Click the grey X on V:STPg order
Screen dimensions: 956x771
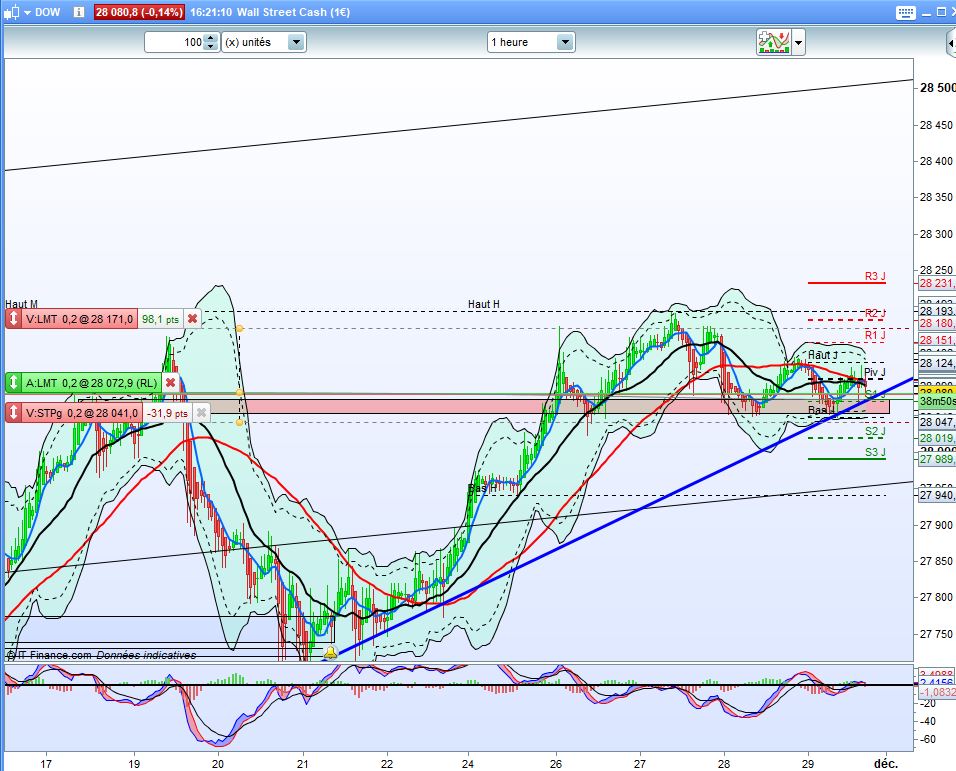(201, 413)
